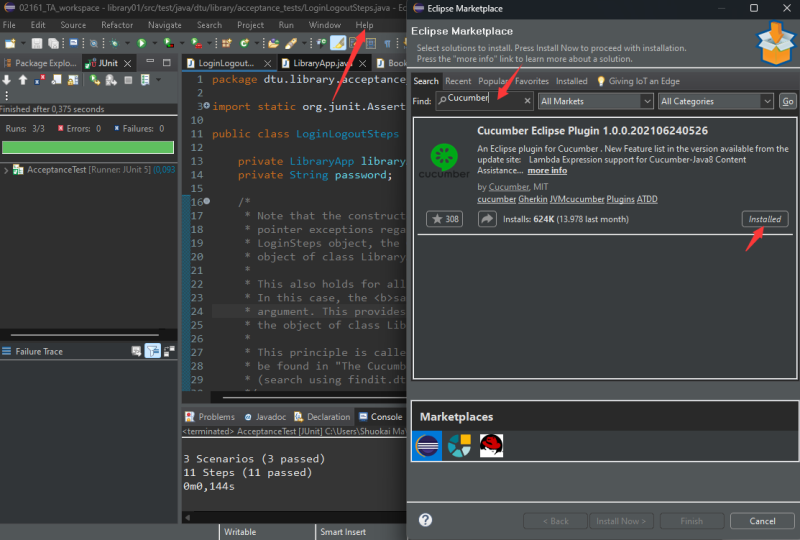The width and height of the screenshot is (800, 540).
Task: Click Previous Failed Test up arrow in JUnit view
Action: pyautogui.click(x=23, y=80)
